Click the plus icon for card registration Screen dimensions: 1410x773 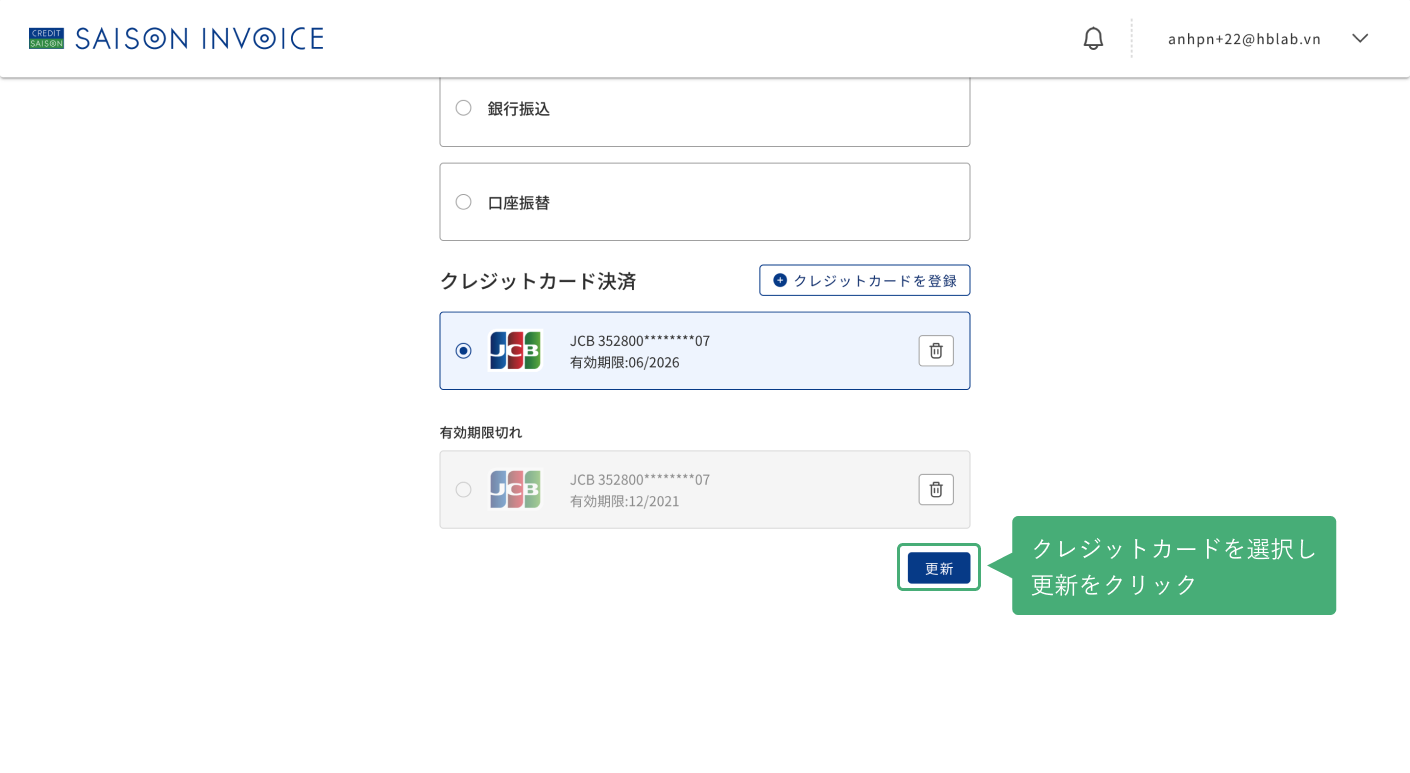coord(780,280)
